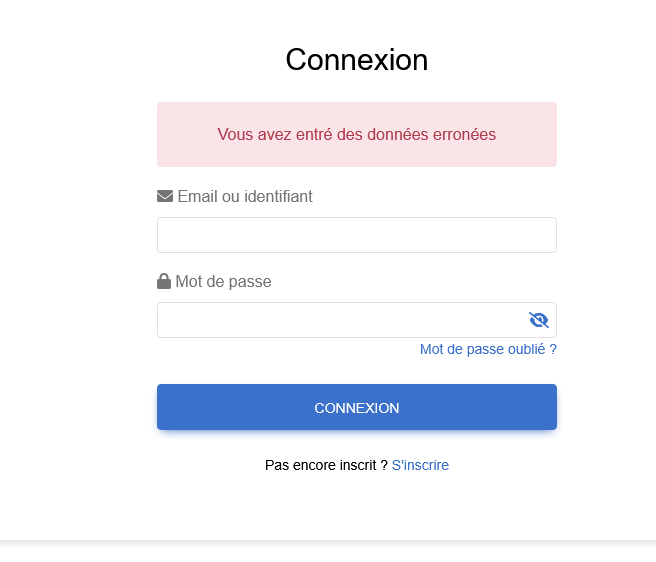656x562 pixels.
Task: Click the Email ou identifiant label text
Action: 245,196
